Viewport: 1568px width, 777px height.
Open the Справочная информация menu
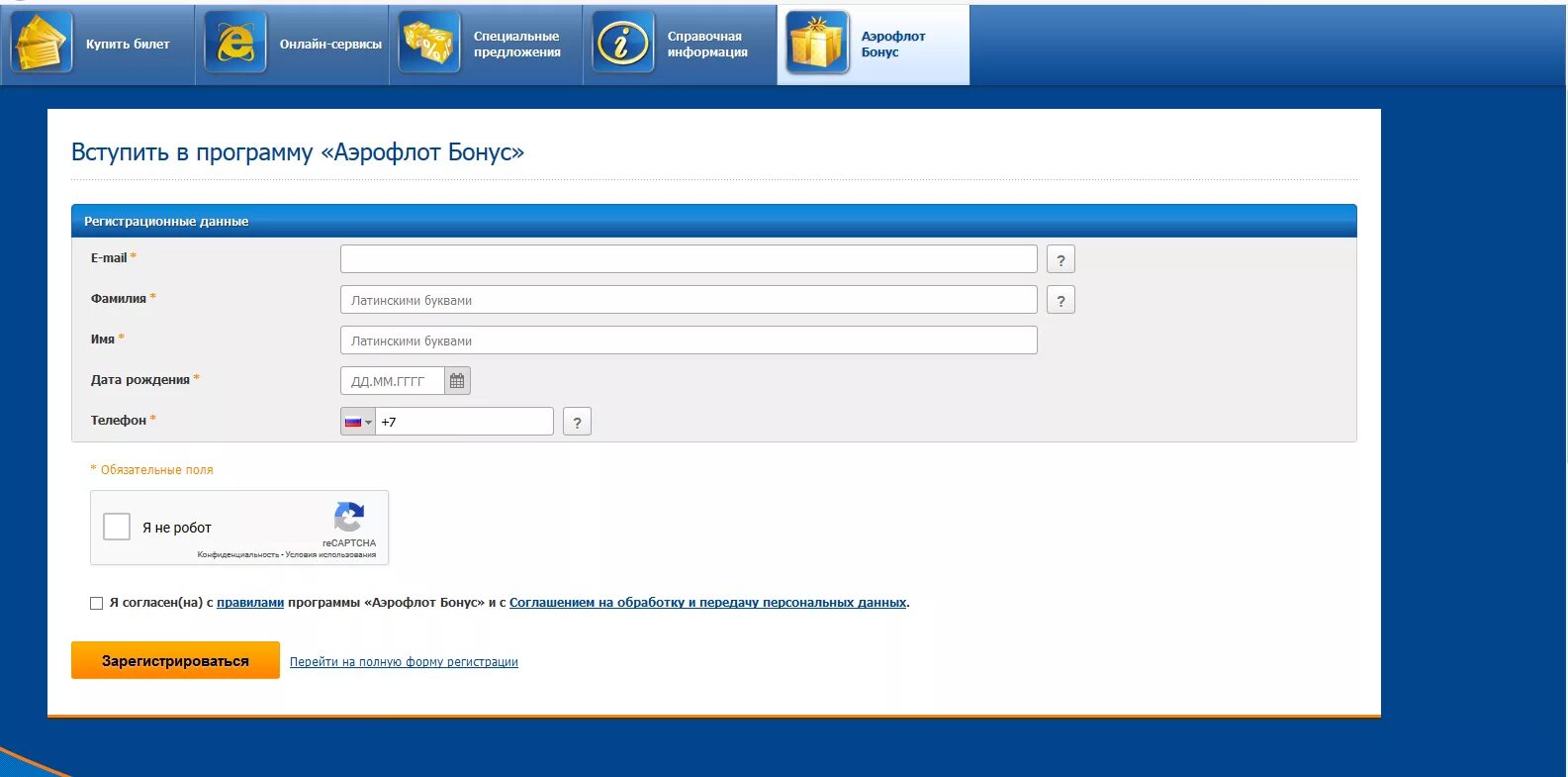680,44
